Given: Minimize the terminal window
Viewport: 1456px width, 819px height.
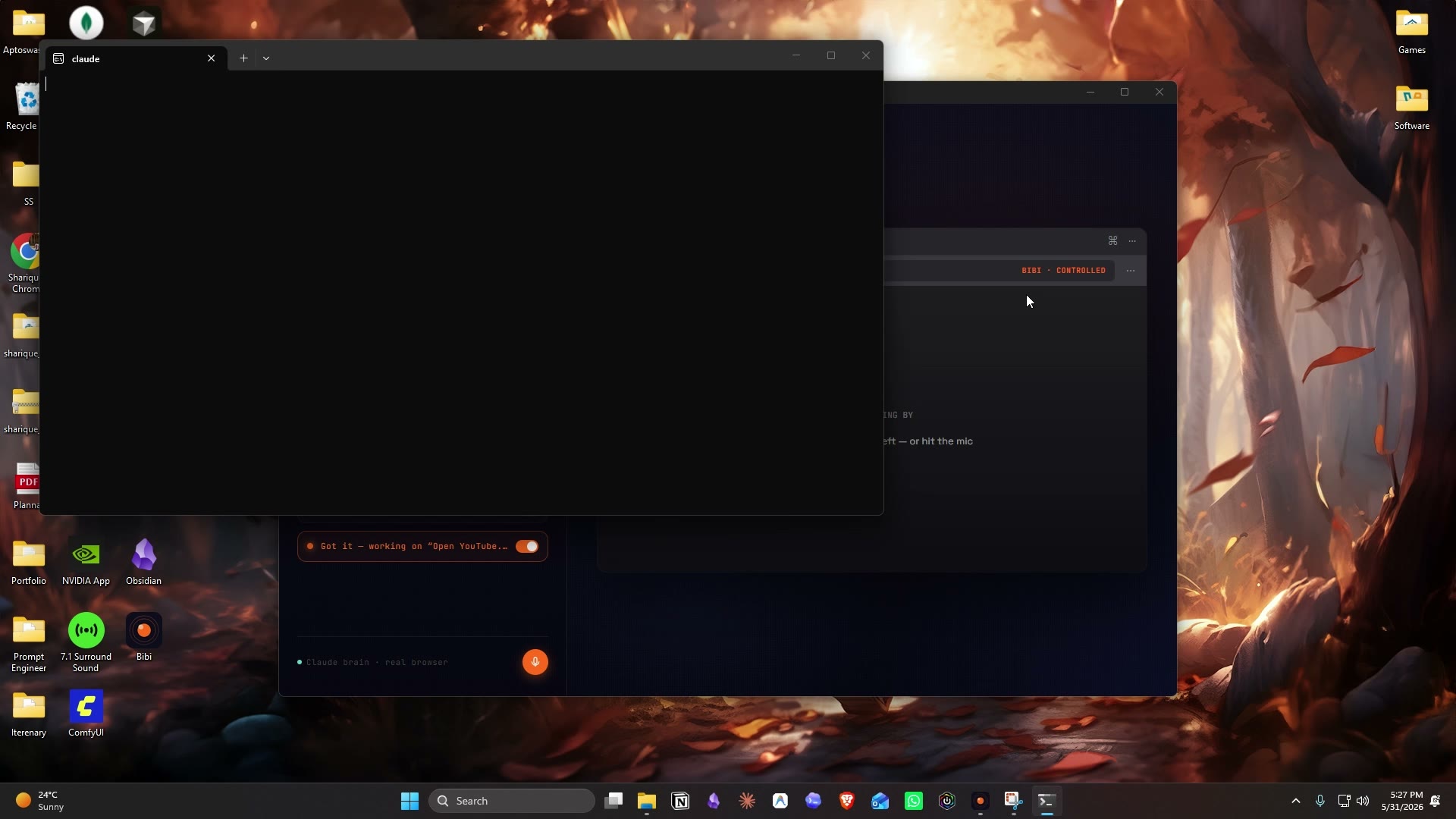Looking at the screenshot, I should pyautogui.click(x=796, y=55).
